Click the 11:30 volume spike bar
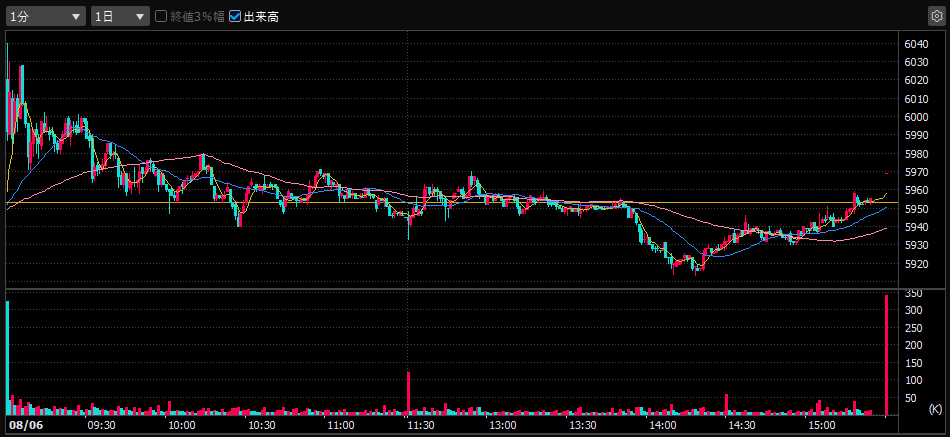950x437 pixels. [x=408, y=393]
